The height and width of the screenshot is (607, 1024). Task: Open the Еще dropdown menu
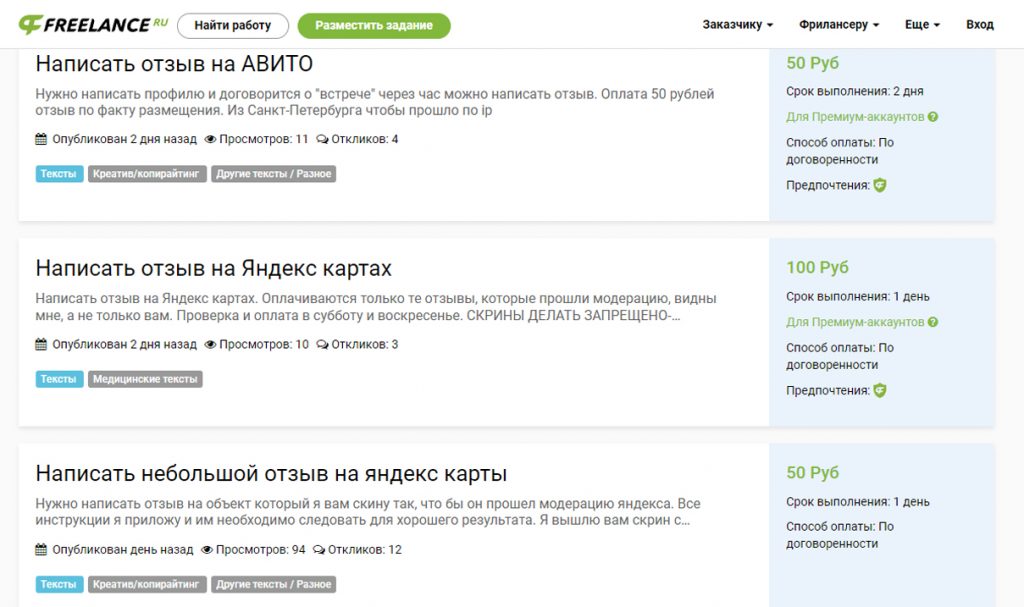tap(922, 25)
